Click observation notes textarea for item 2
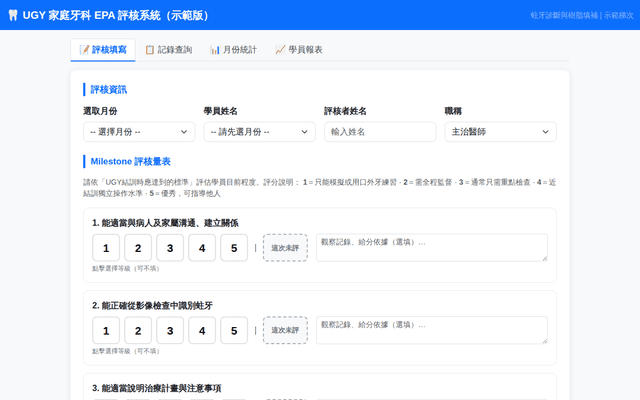Screen dimensions: 640x400 (x=432, y=330)
